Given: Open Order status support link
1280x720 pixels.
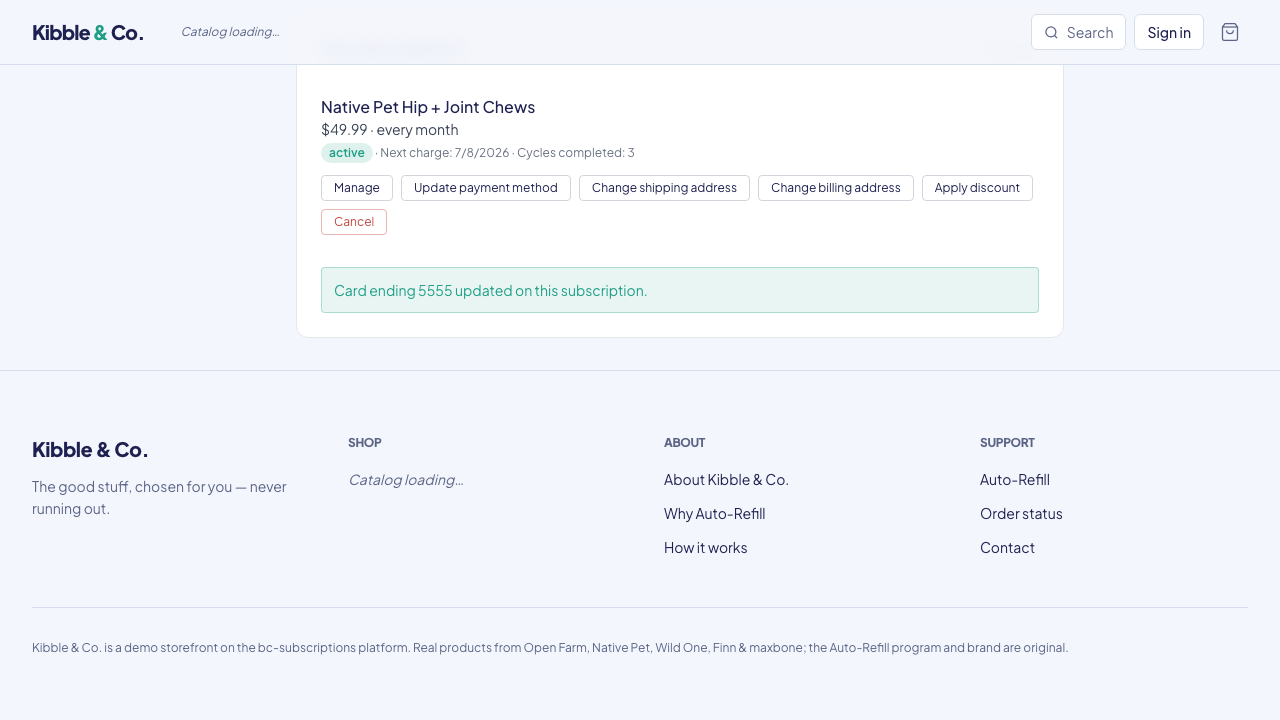Looking at the screenshot, I should 1021,514.
